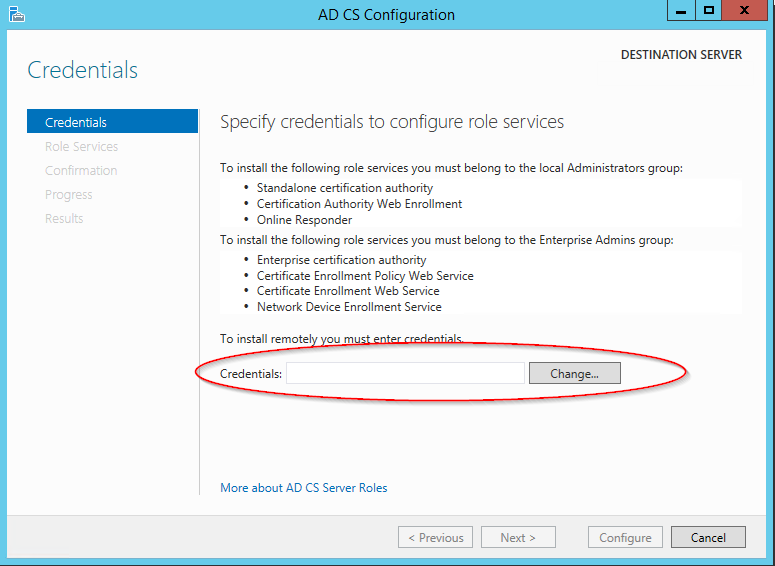Click the Enterprise certification authority list item
The image size is (775, 566).
342,260
